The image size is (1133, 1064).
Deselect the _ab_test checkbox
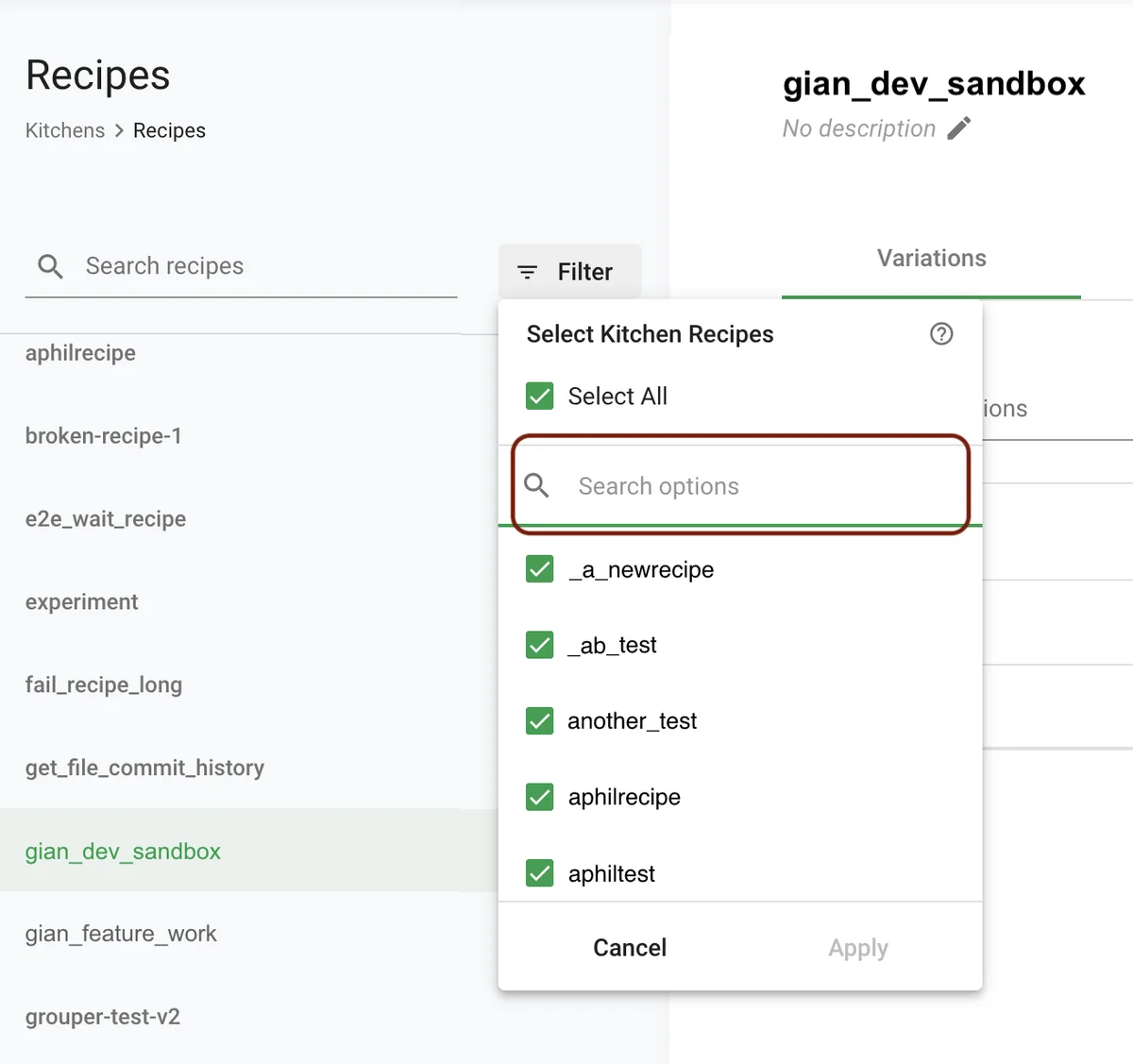click(540, 645)
